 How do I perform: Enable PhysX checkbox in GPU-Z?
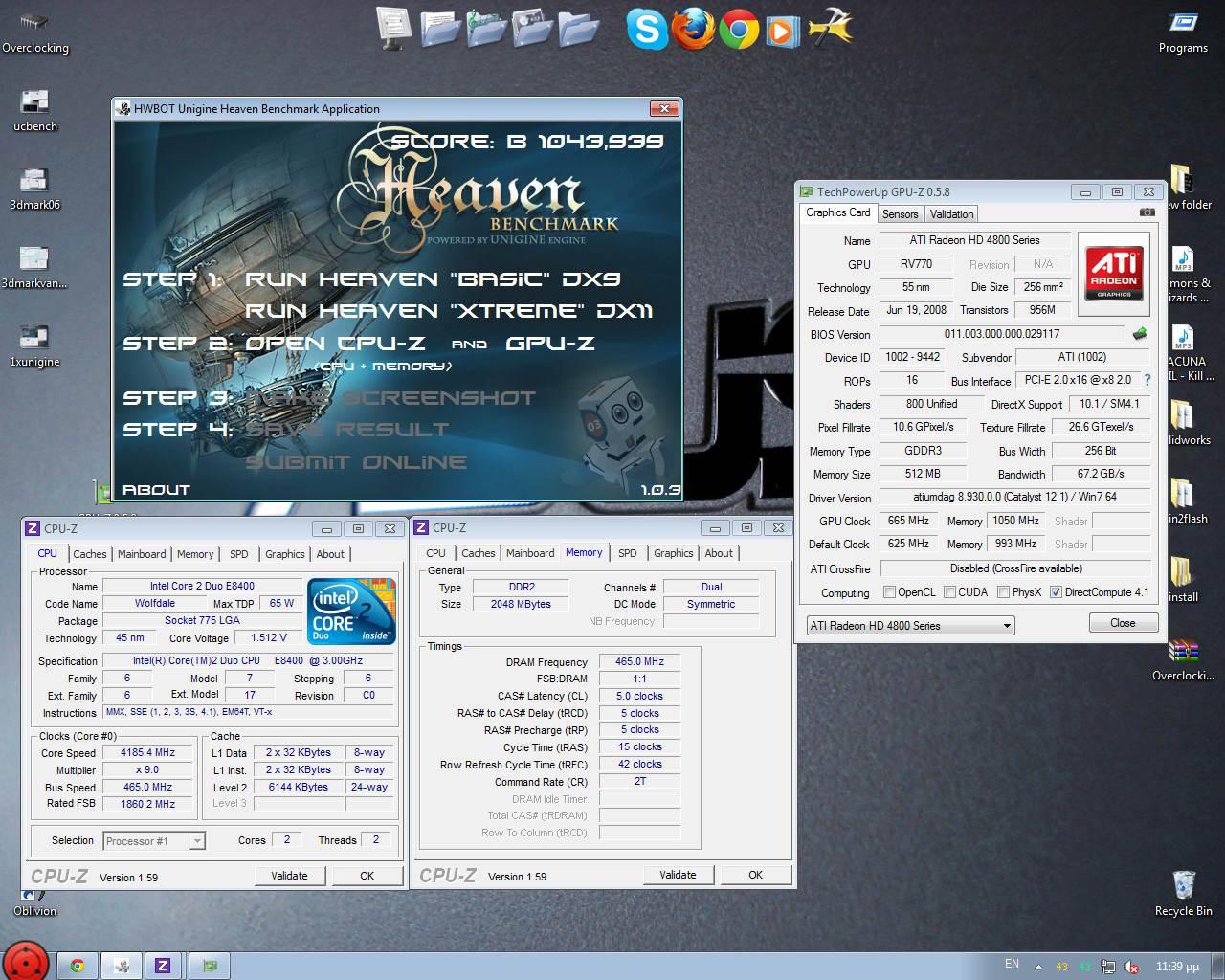1004,592
